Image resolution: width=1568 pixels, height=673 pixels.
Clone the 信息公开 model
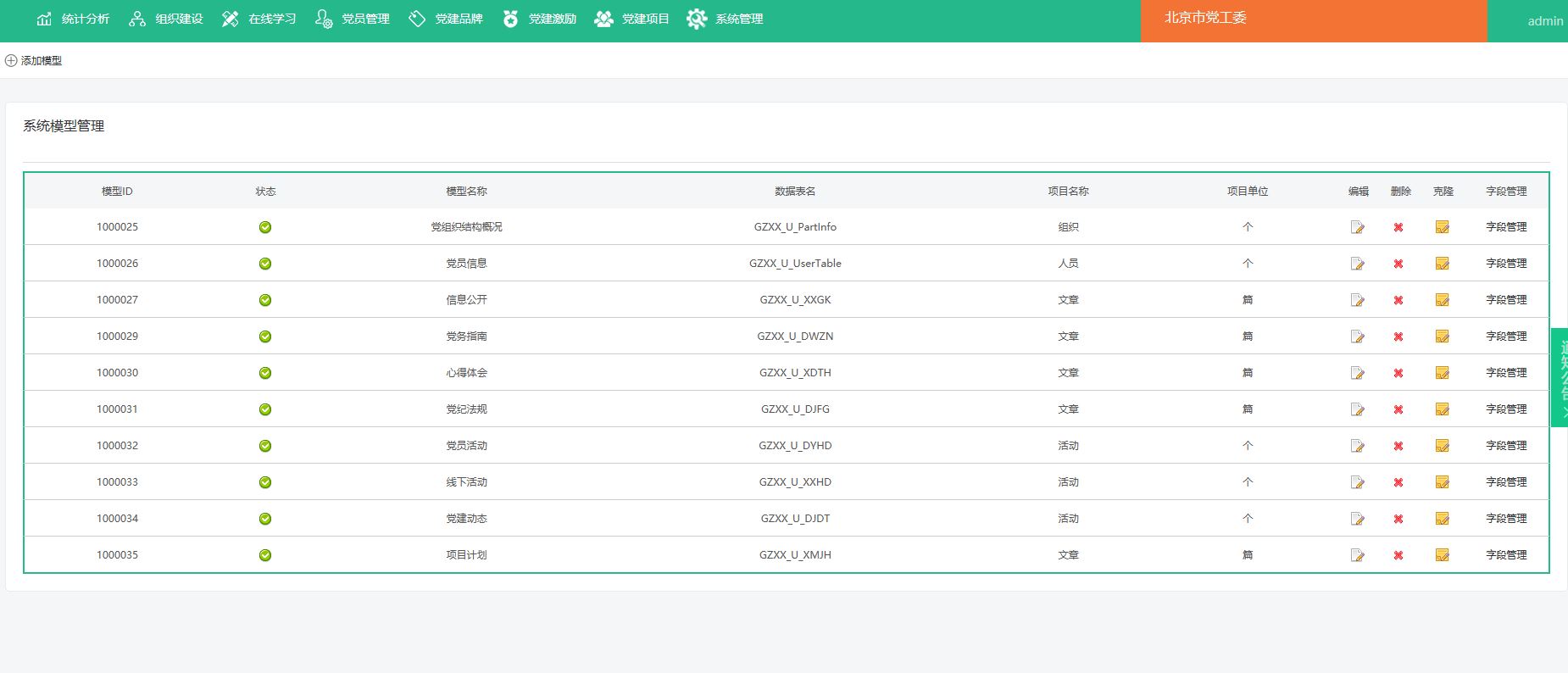(1442, 300)
